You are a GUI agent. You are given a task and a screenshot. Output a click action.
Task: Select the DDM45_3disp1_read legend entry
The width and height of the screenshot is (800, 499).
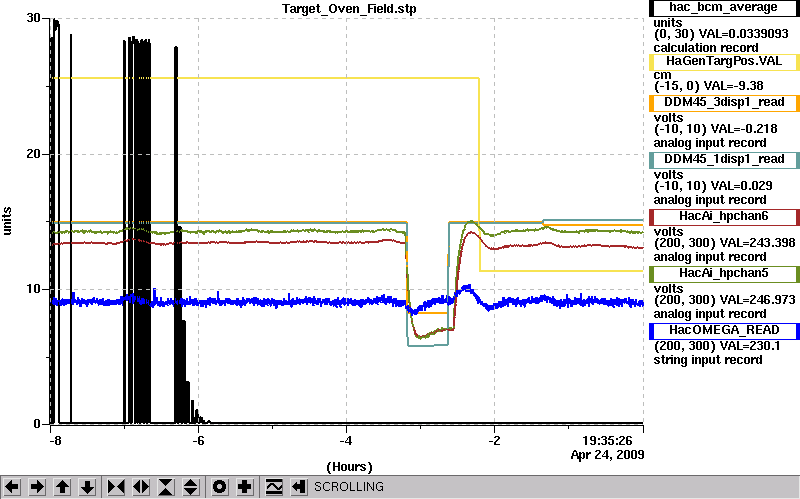click(723, 103)
